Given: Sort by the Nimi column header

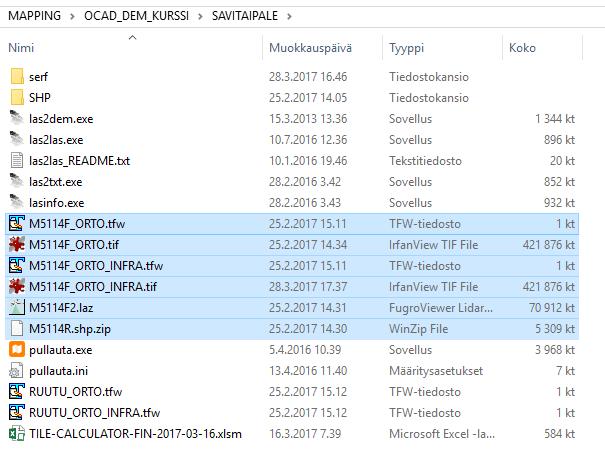Looking at the screenshot, I should [21, 48].
